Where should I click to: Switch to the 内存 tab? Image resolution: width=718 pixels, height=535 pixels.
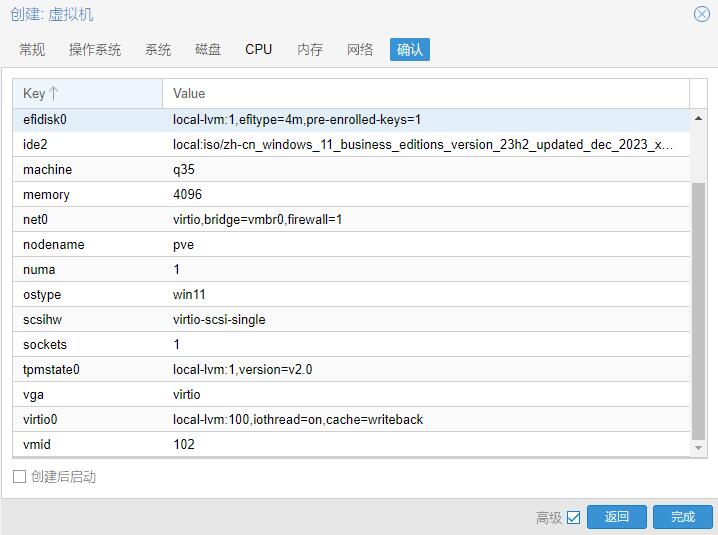(x=310, y=49)
